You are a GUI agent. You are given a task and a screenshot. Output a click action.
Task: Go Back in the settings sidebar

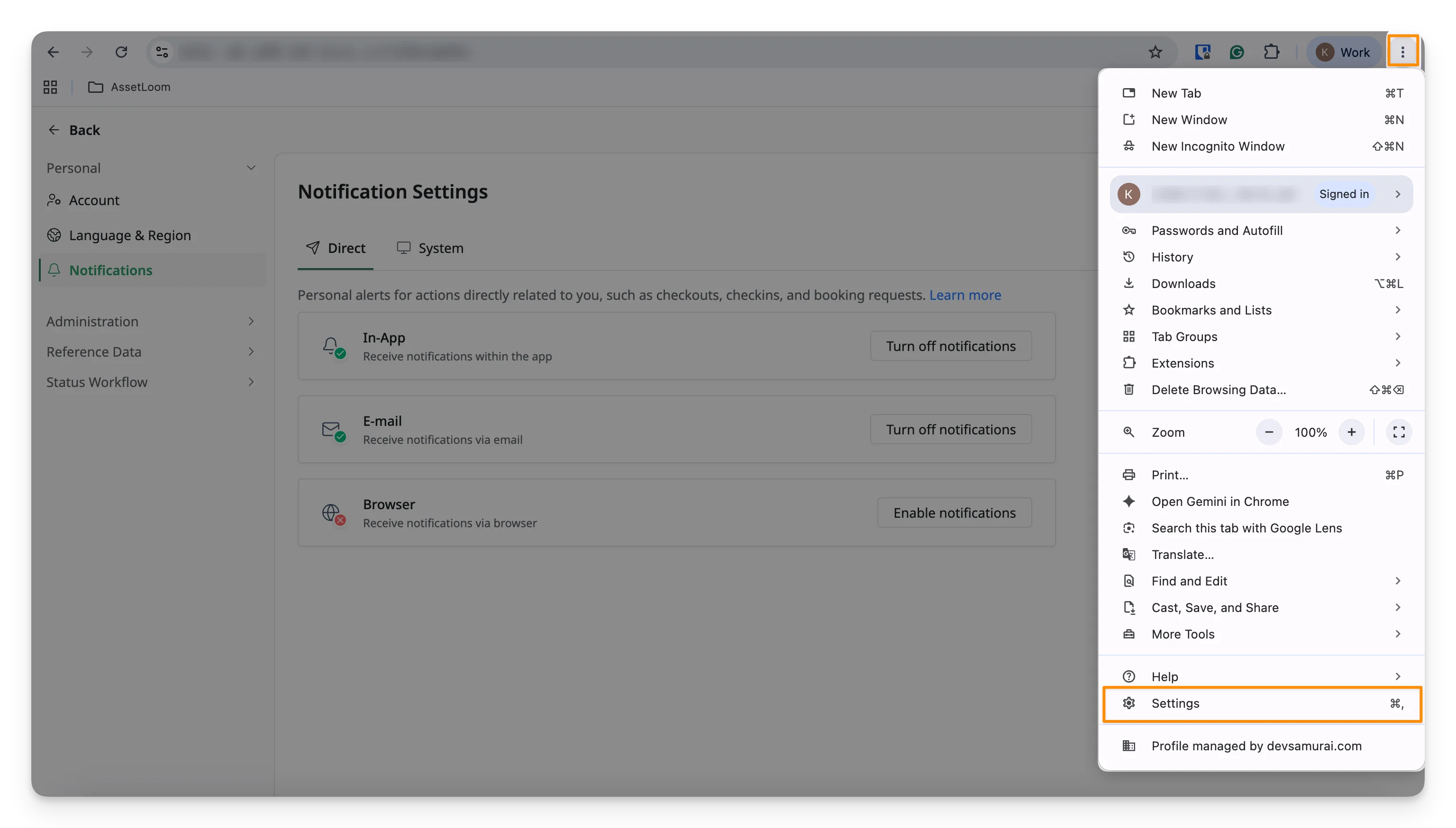point(74,130)
